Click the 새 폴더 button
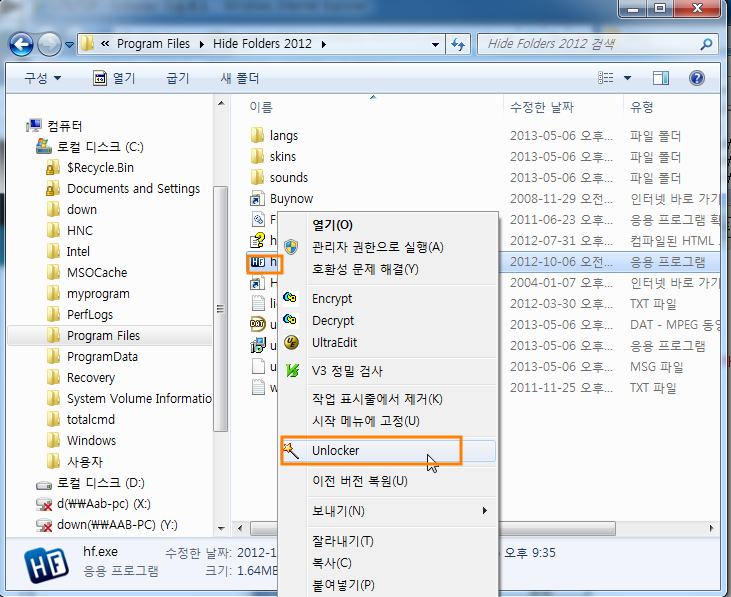The image size is (731, 597). coord(240,78)
